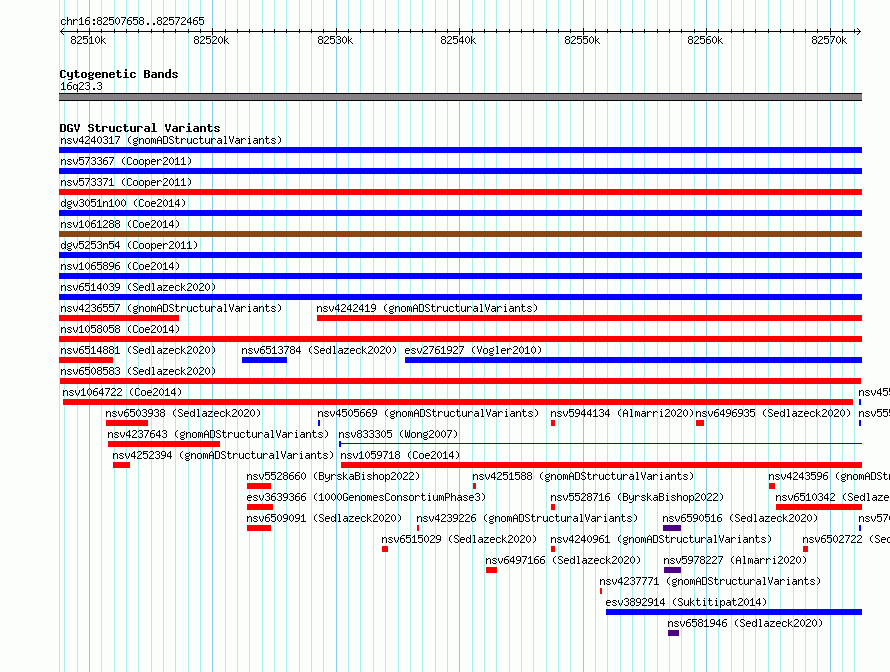
Task: Open the nsv1059718 Coe2014 label
Action: coord(400,455)
